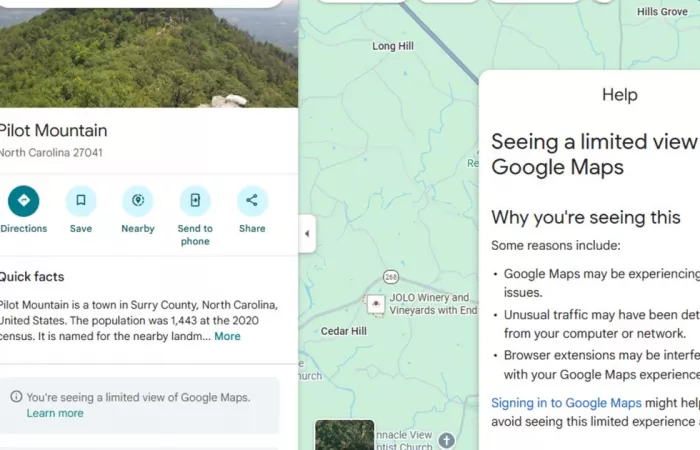Click the limited view info icon
The image size is (700, 450).
click(16, 397)
